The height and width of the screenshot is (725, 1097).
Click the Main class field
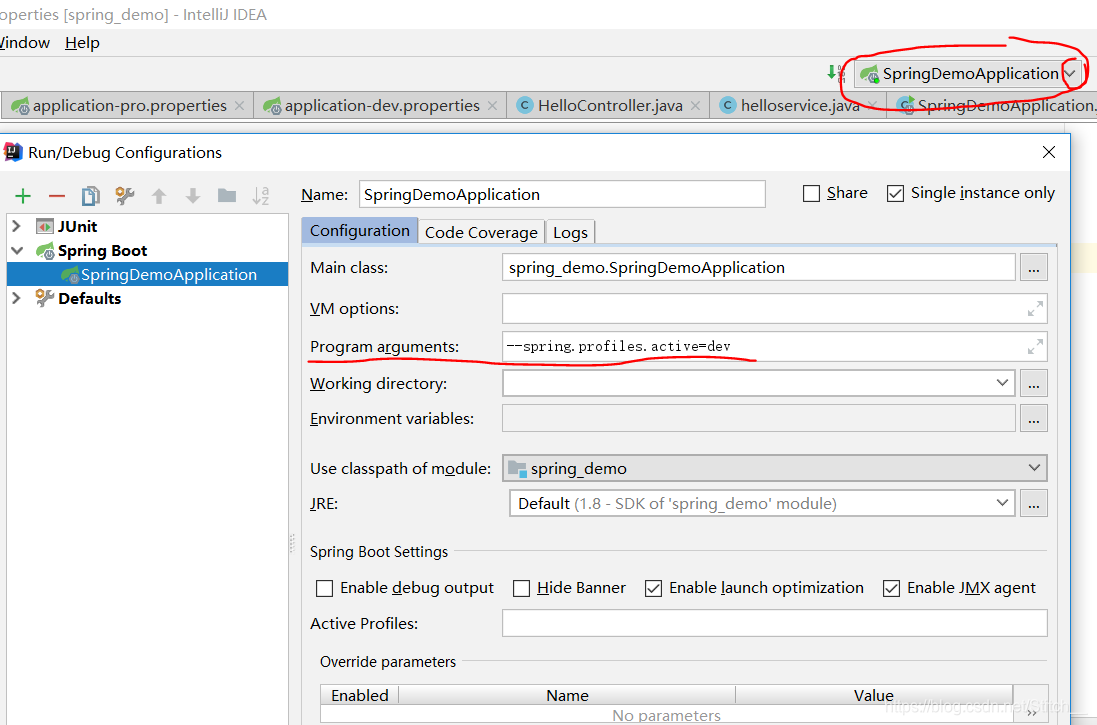[x=758, y=267]
